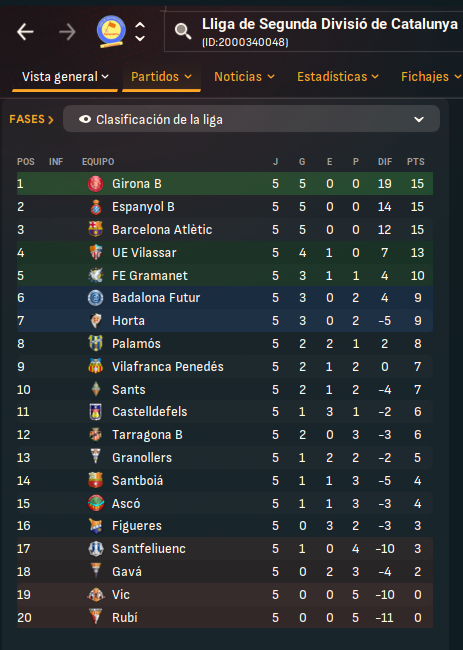Click the magnifying glass search icon

tap(183, 31)
